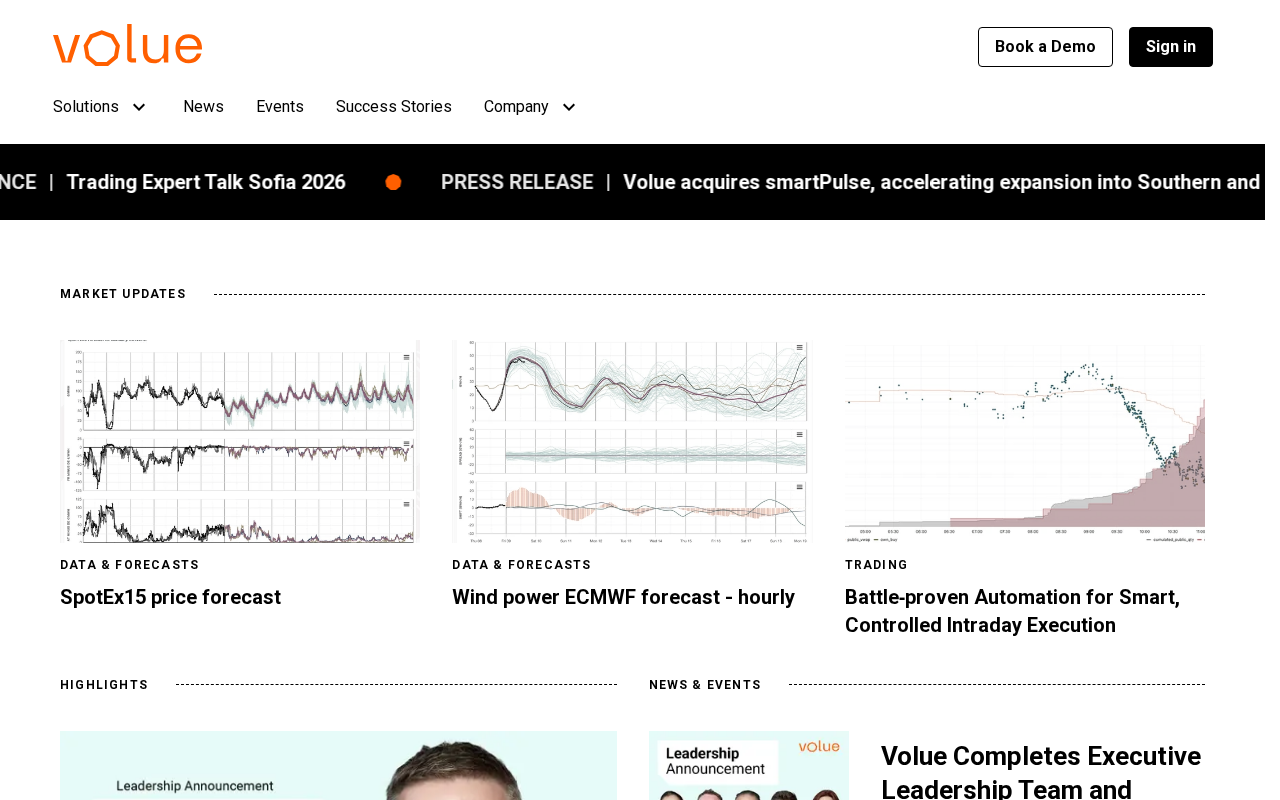Open the SpotEx15 price forecast article title

point(170,597)
